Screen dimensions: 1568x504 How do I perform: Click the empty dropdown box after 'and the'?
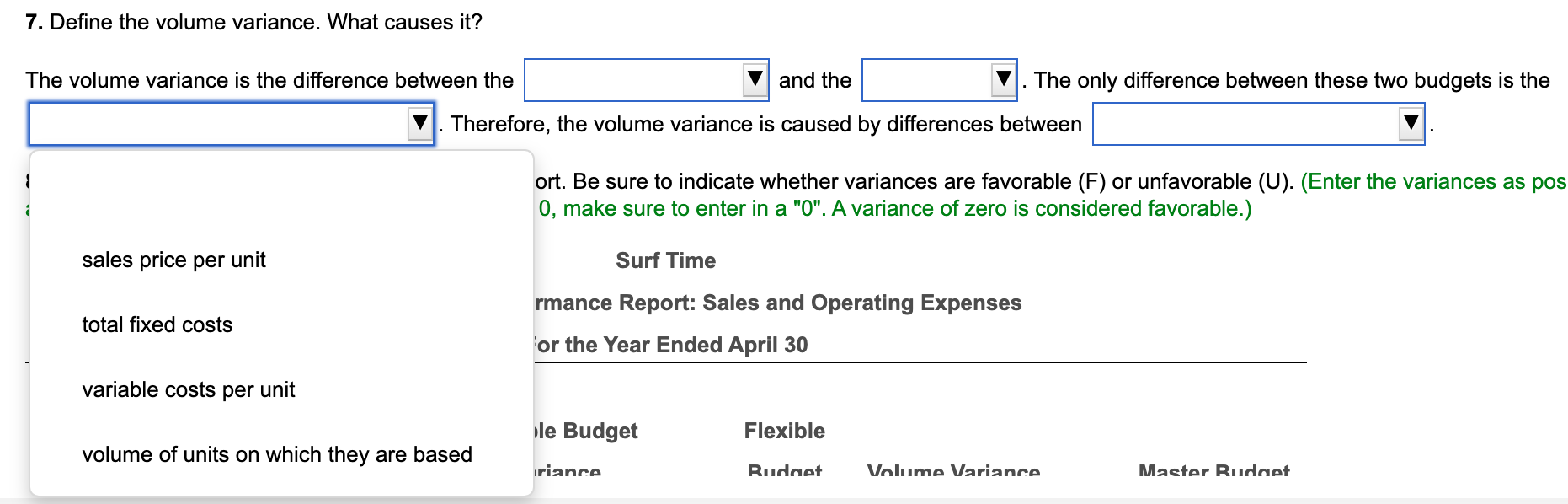pyautogui.click(x=926, y=79)
